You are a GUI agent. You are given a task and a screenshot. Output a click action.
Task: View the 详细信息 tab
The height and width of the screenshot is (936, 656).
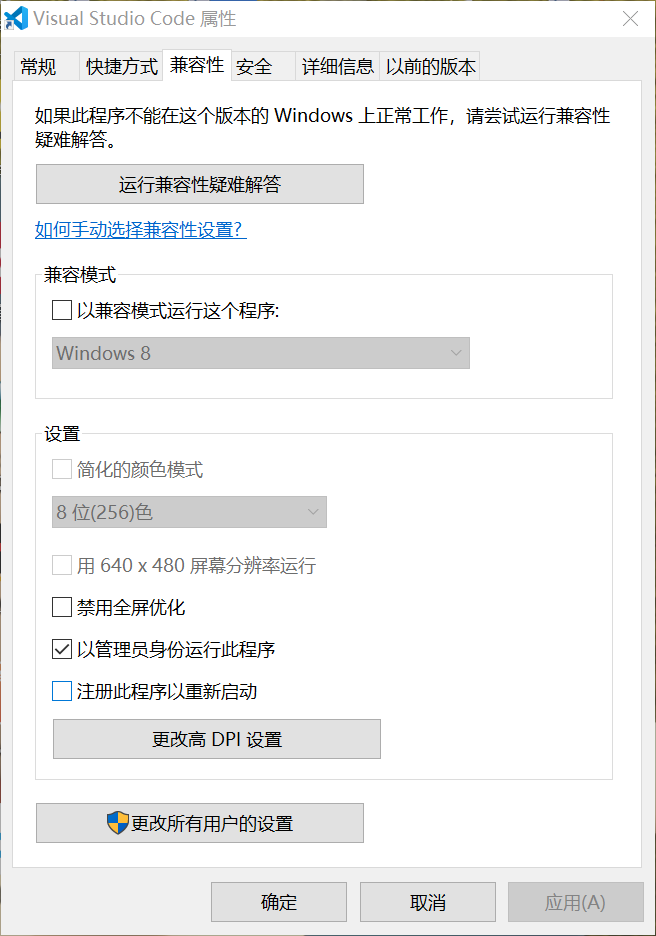337,66
